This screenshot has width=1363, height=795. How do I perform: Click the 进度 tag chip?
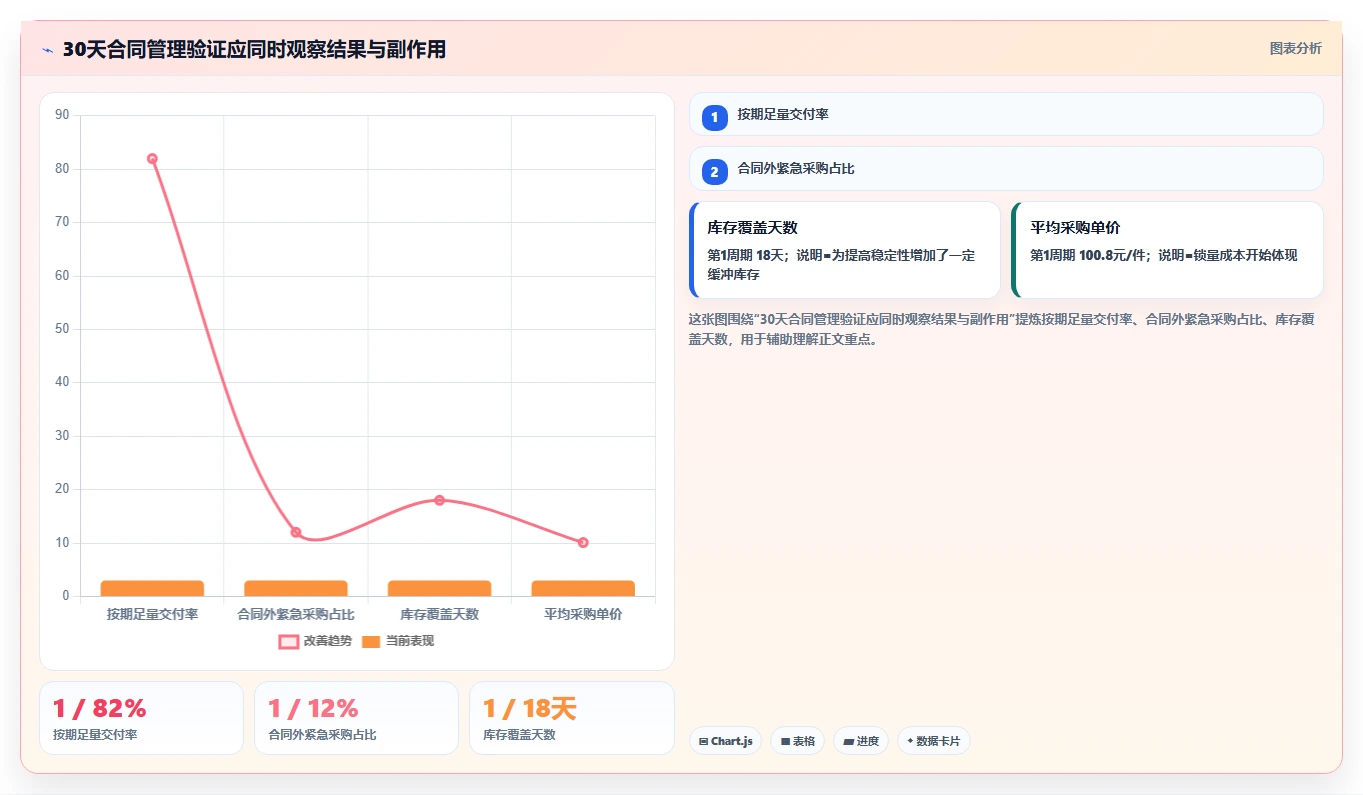[861, 741]
